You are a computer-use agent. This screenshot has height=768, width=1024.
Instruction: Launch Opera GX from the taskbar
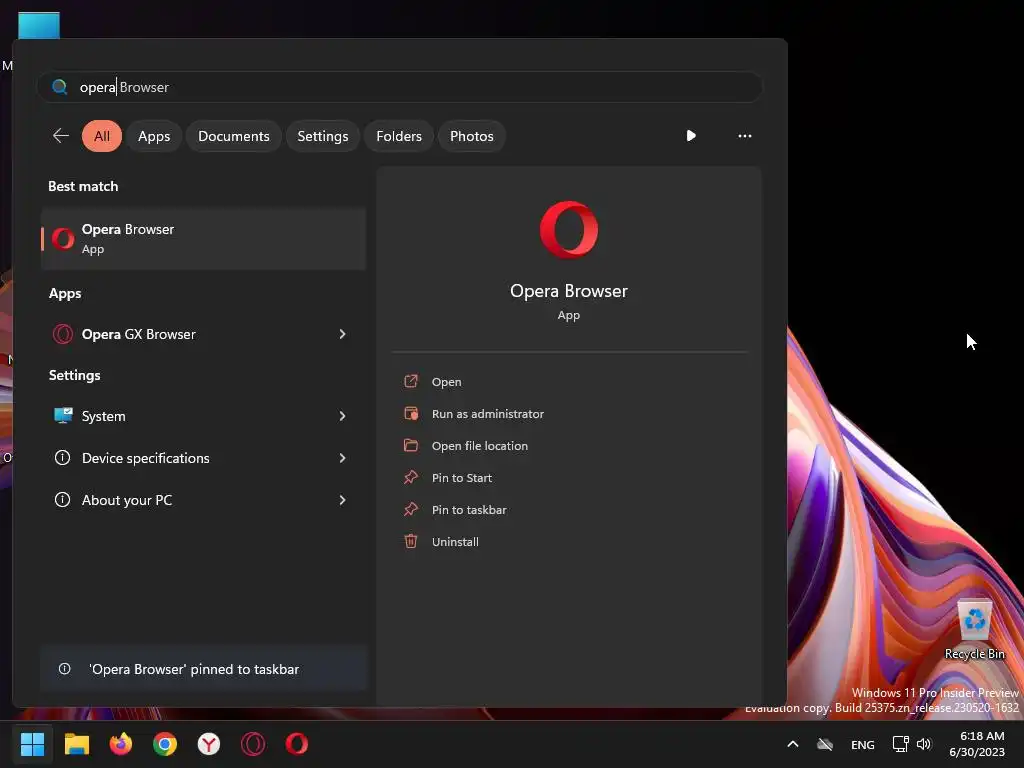point(253,744)
